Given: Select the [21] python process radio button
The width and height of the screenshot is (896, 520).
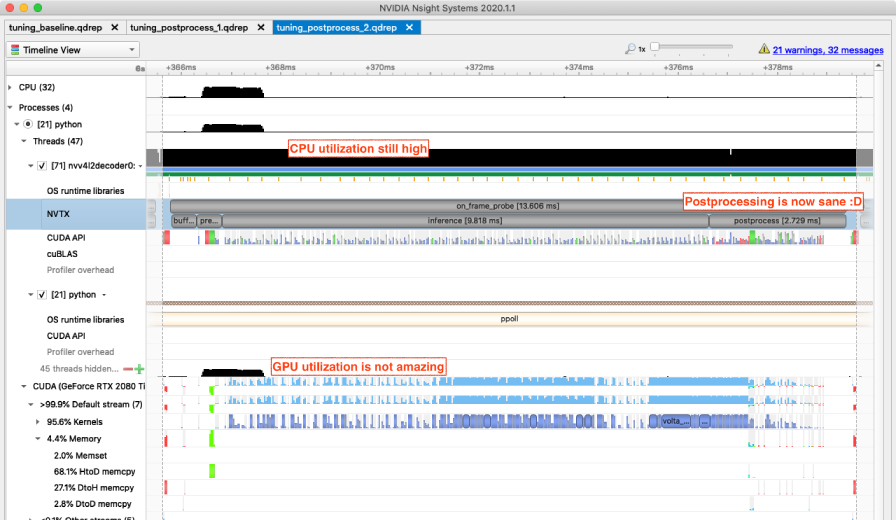Looking at the screenshot, I should pos(28,124).
